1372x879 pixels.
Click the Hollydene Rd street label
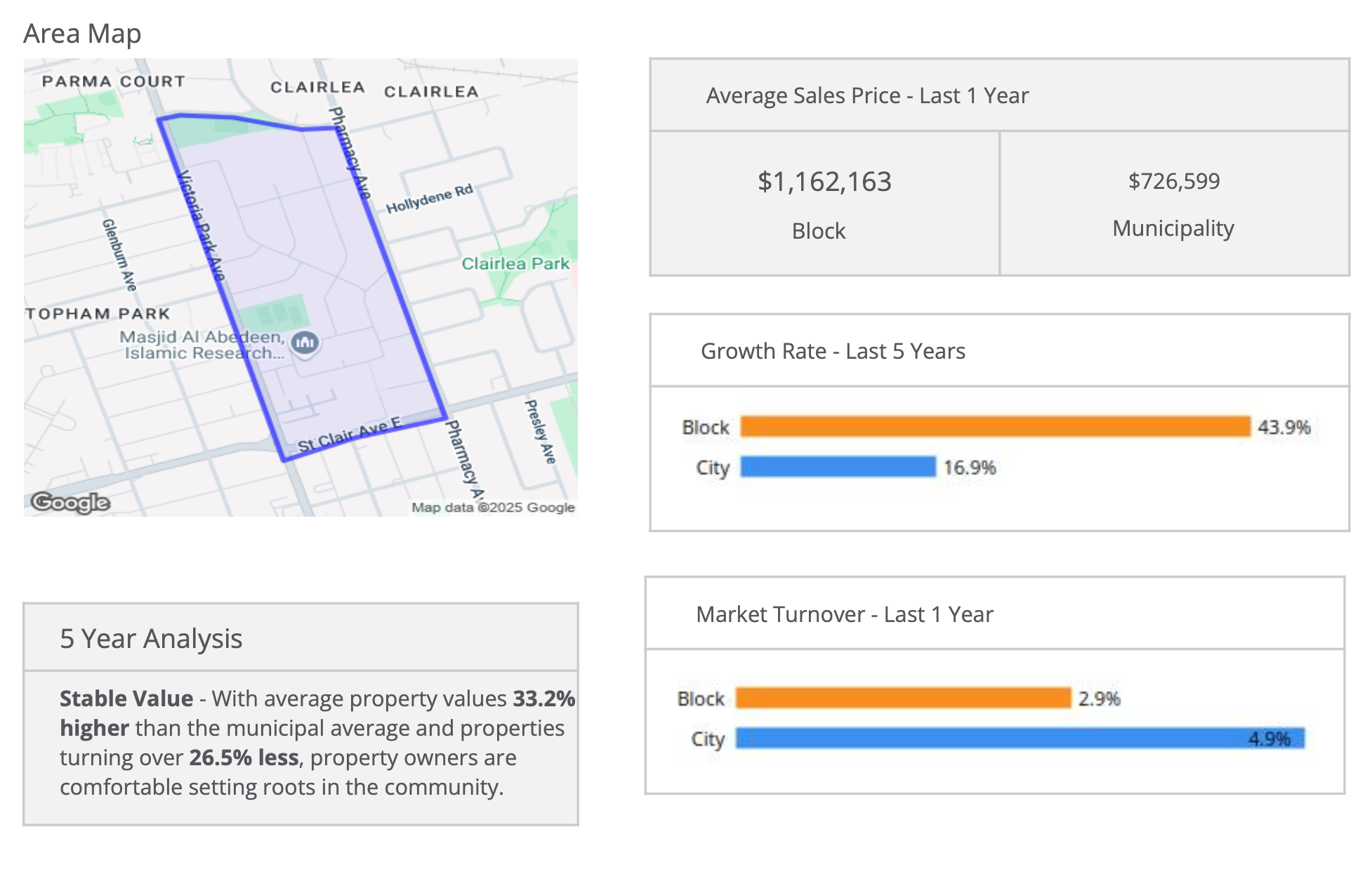(x=430, y=199)
